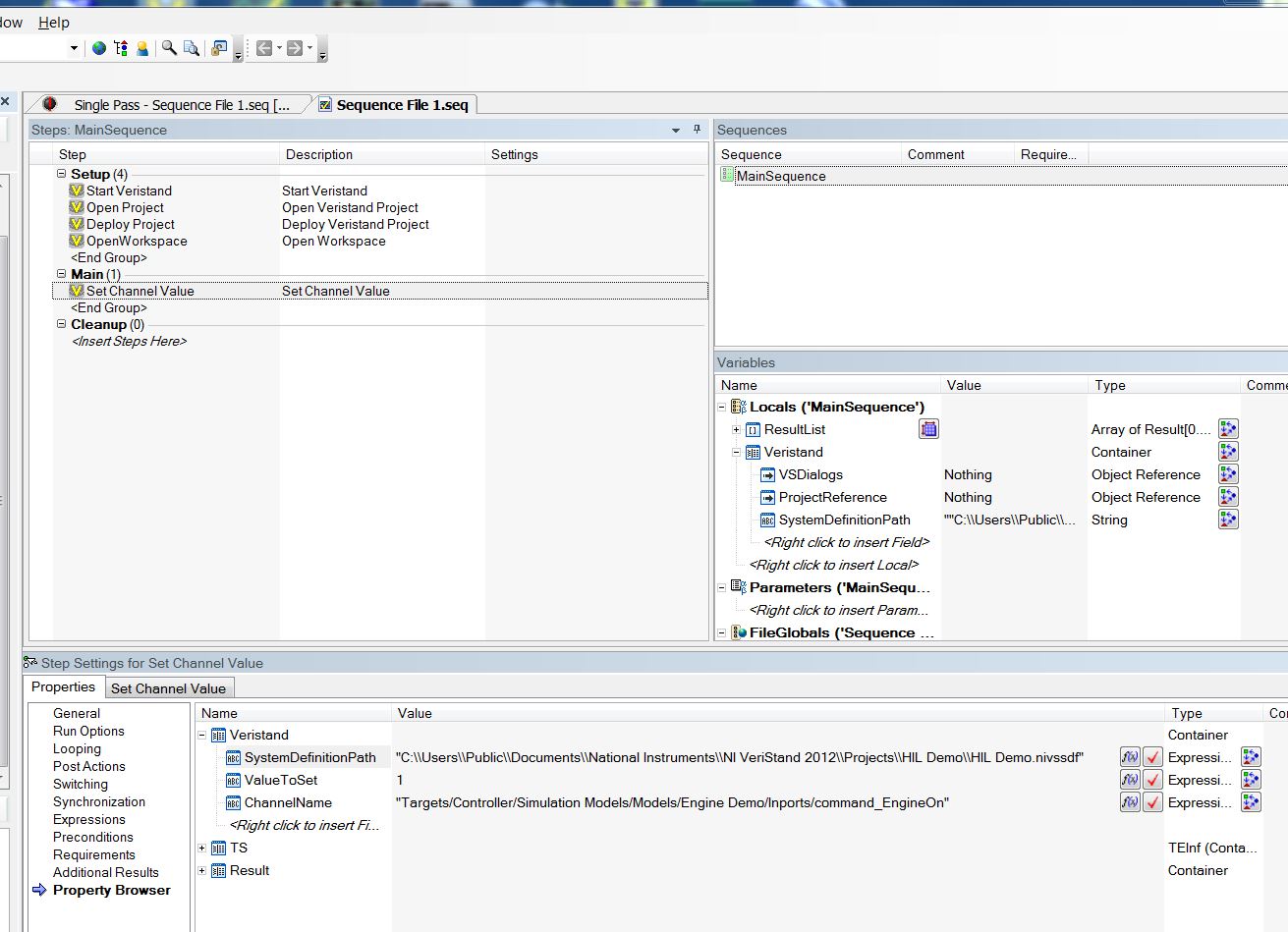The image size is (1288, 932).
Task: Click type palette button for ChannelName property
Action: [x=1251, y=802]
